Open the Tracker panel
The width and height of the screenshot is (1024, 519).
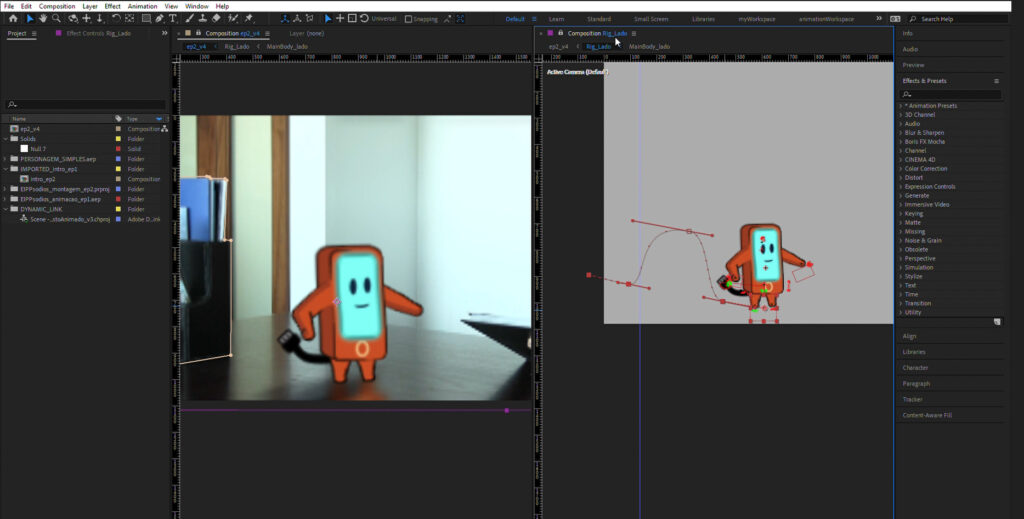[911, 399]
